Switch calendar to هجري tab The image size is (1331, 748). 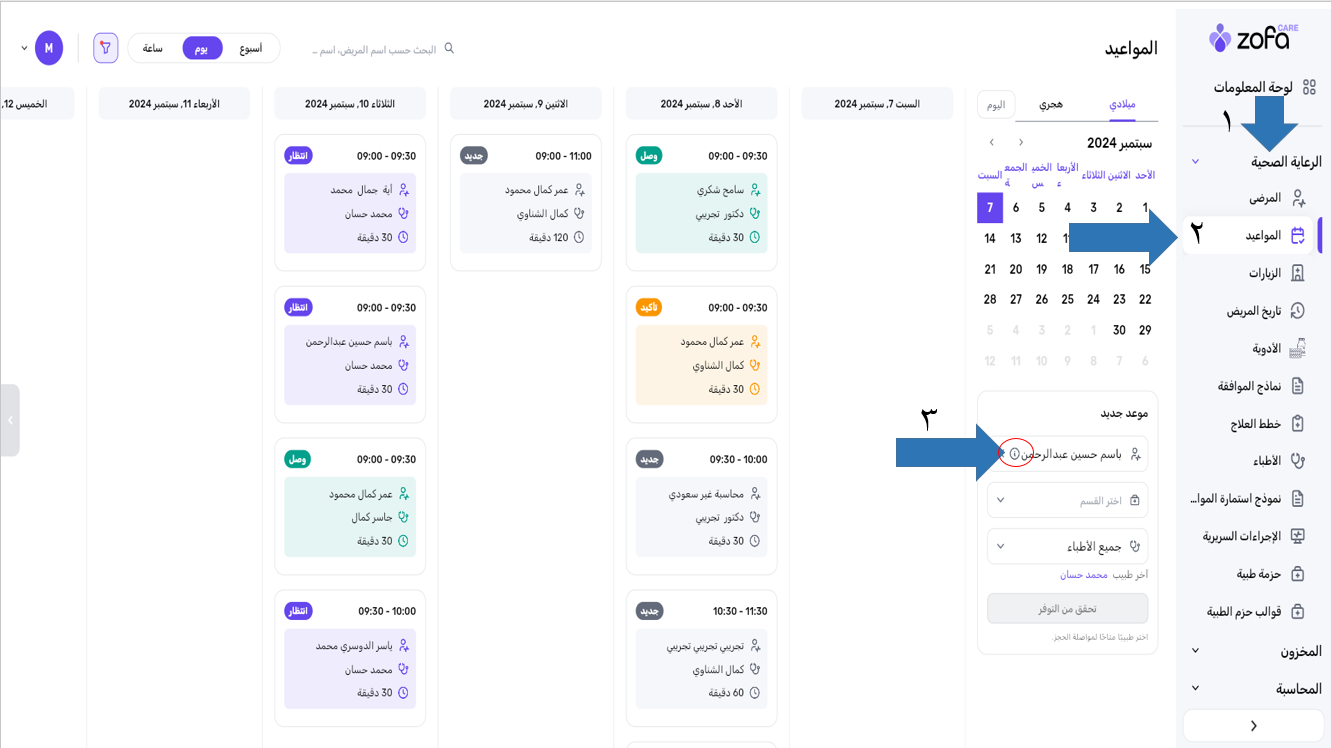1051,104
